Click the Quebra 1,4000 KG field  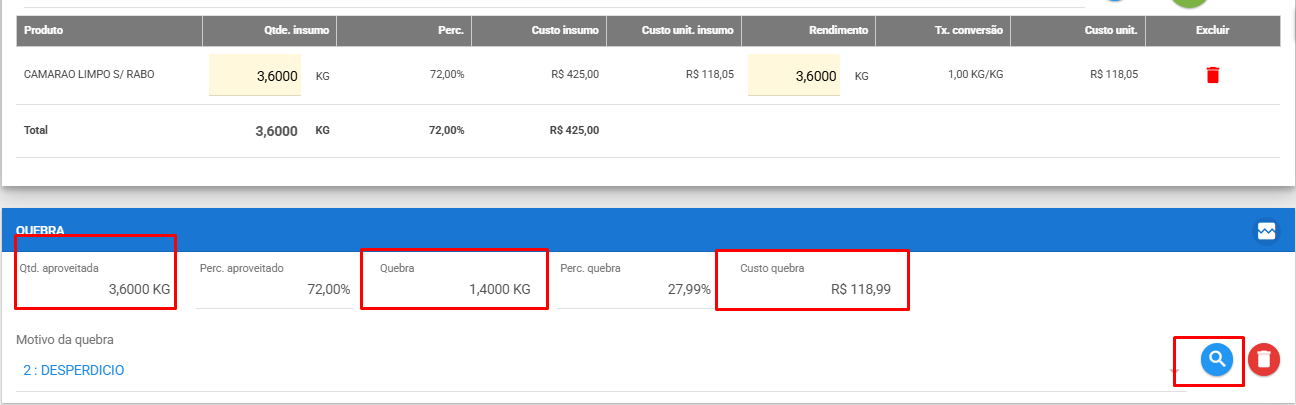456,283
